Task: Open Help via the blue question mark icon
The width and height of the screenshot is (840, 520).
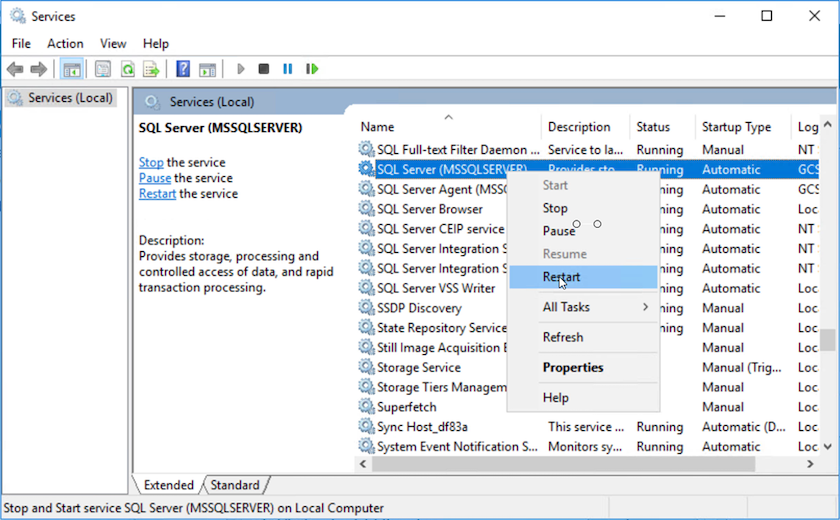Action: coord(183,69)
